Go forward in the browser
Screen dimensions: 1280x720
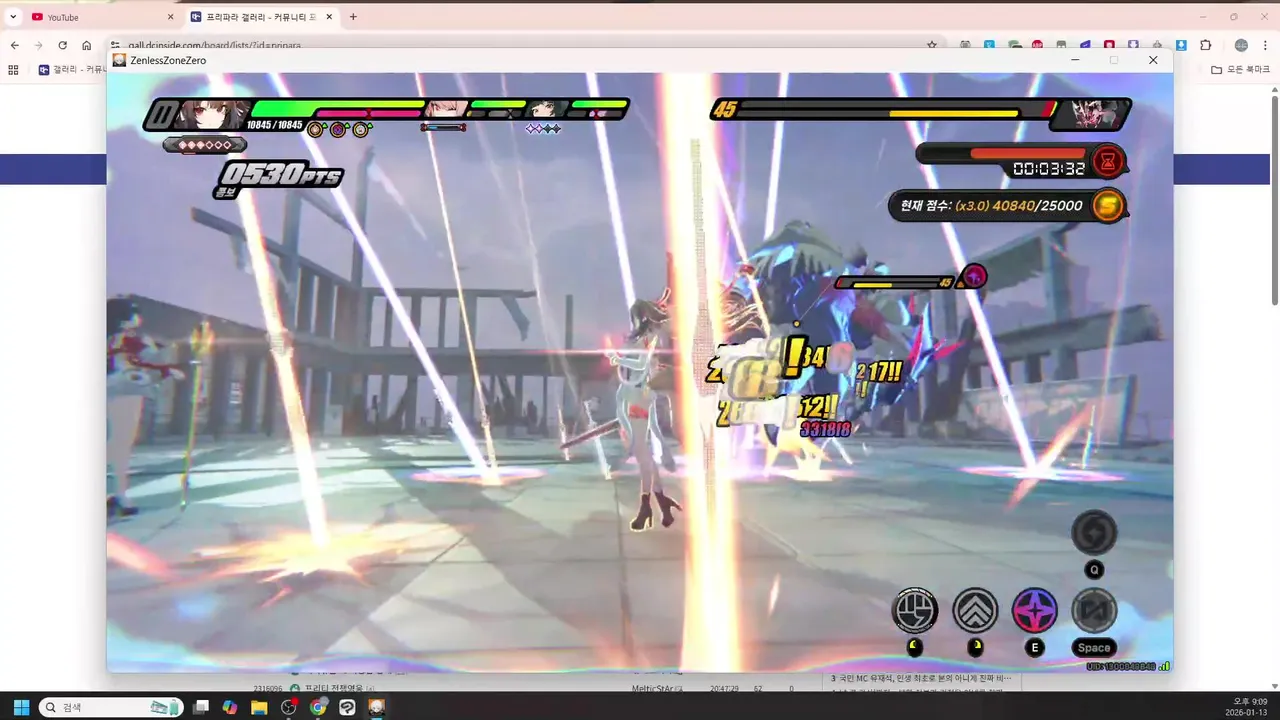[38, 45]
